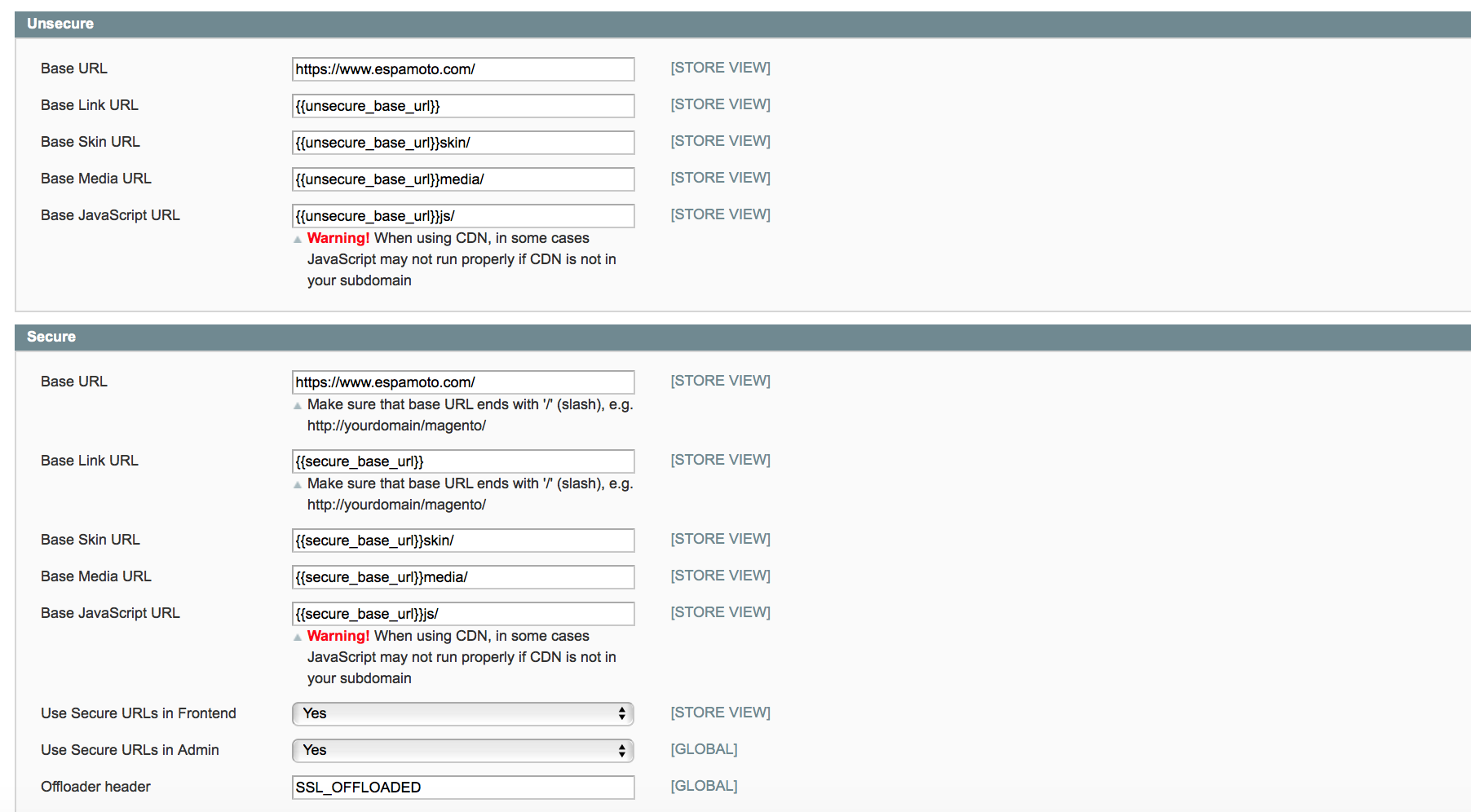Open the Use Secure URLs in Admin dropdown
The width and height of the screenshot is (1471, 812).
(x=462, y=750)
